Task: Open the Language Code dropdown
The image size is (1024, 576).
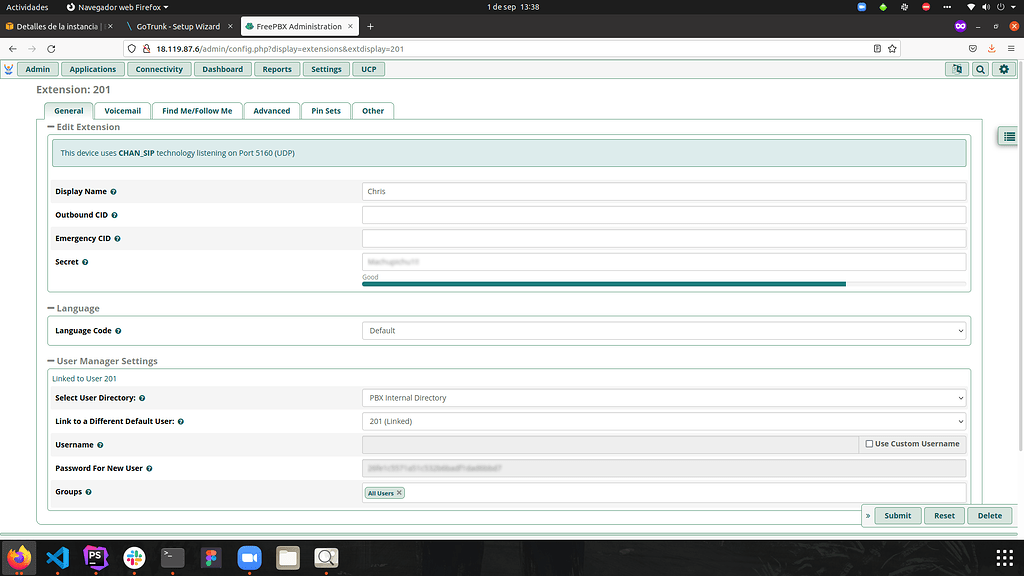Action: tap(663, 330)
